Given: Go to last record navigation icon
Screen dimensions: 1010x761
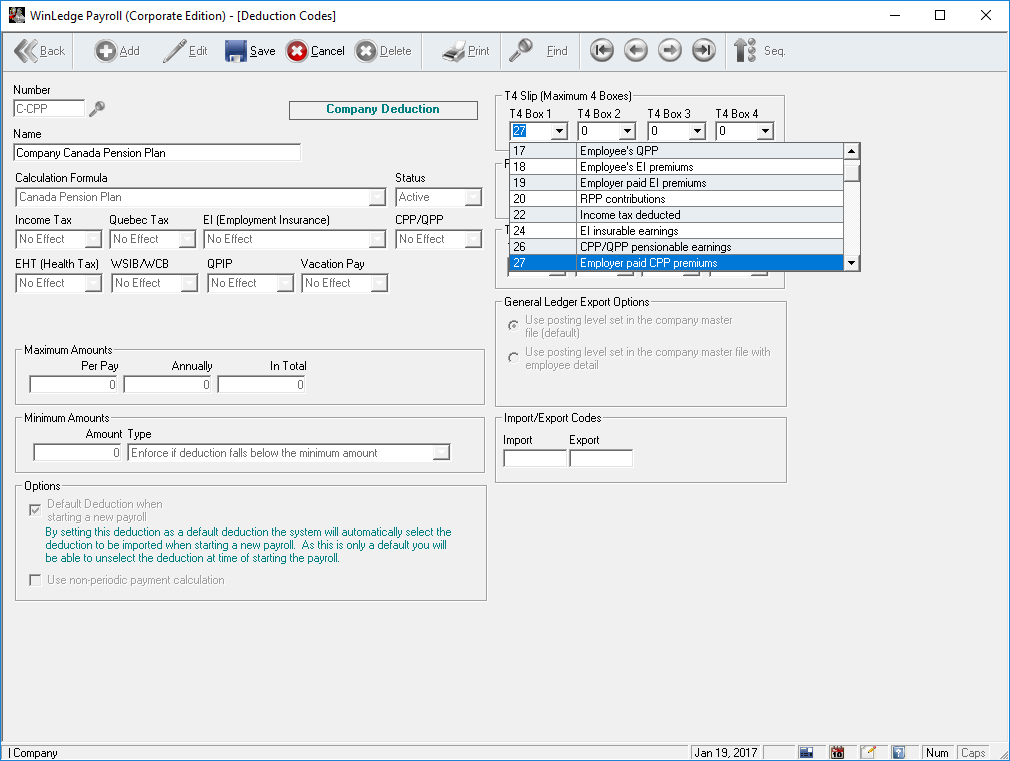Looking at the screenshot, I should point(704,51).
